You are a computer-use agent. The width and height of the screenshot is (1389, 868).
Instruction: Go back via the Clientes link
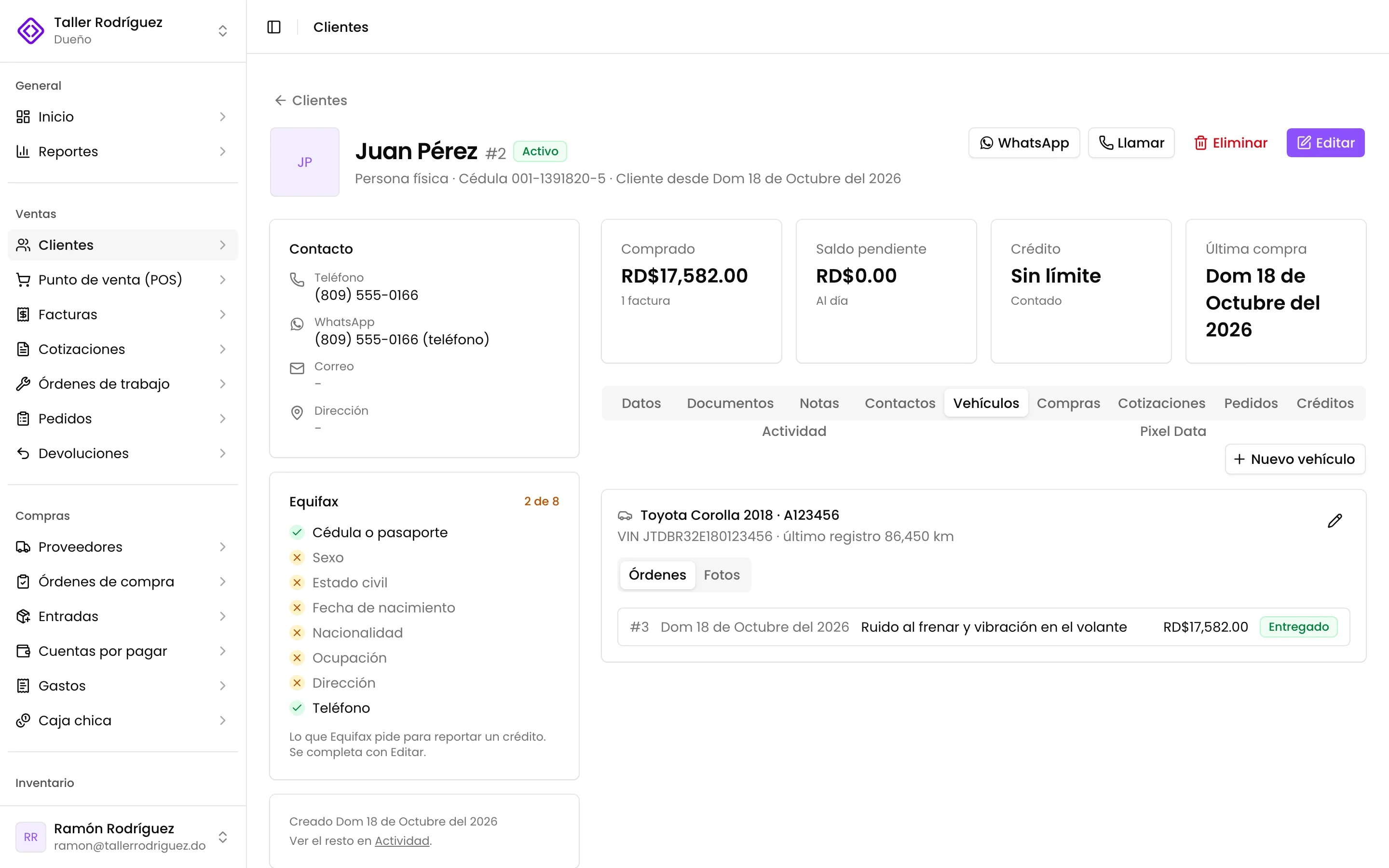(311, 100)
